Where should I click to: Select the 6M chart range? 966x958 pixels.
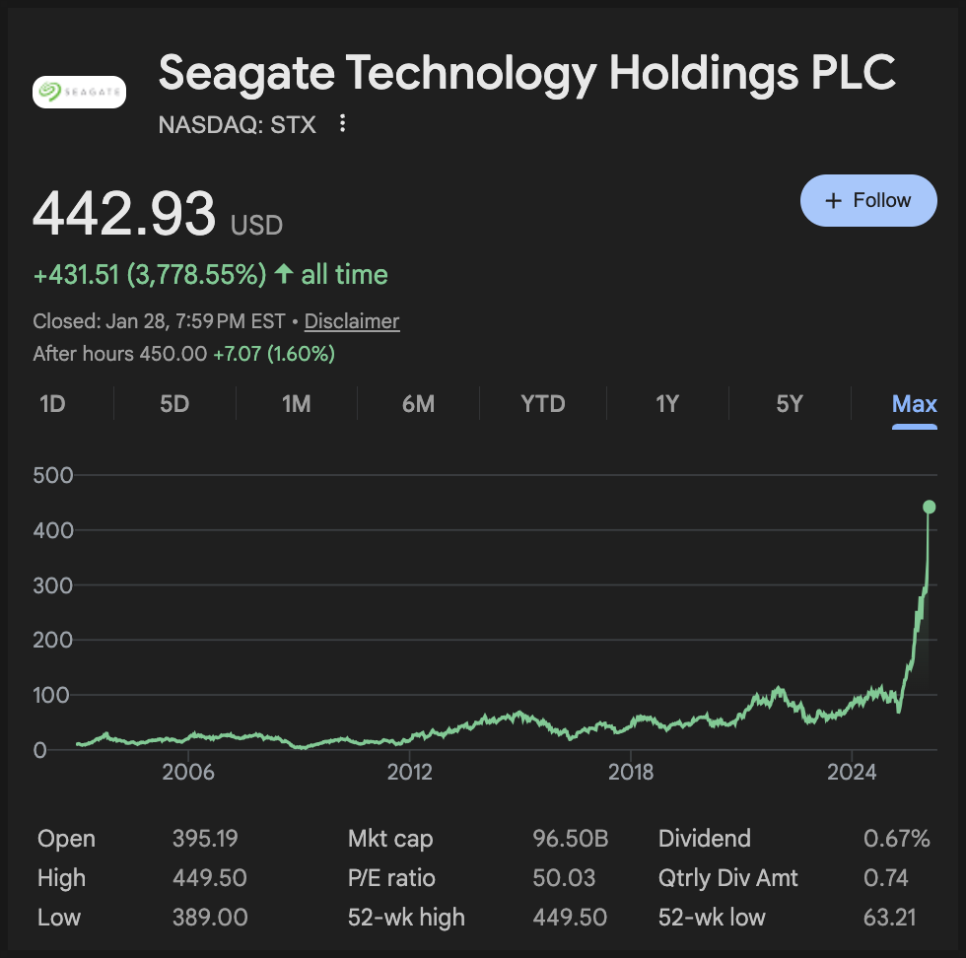pyautogui.click(x=418, y=404)
